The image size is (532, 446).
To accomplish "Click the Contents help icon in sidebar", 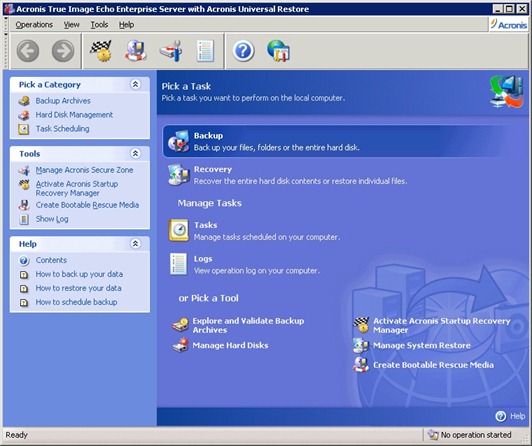I will pyautogui.click(x=24, y=260).
